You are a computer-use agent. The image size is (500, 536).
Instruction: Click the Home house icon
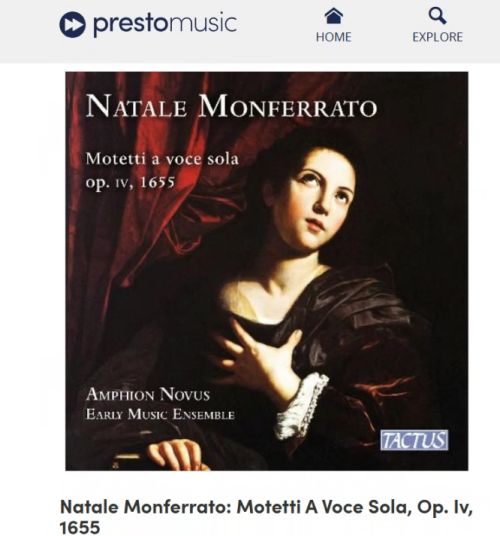coord(333,16)
